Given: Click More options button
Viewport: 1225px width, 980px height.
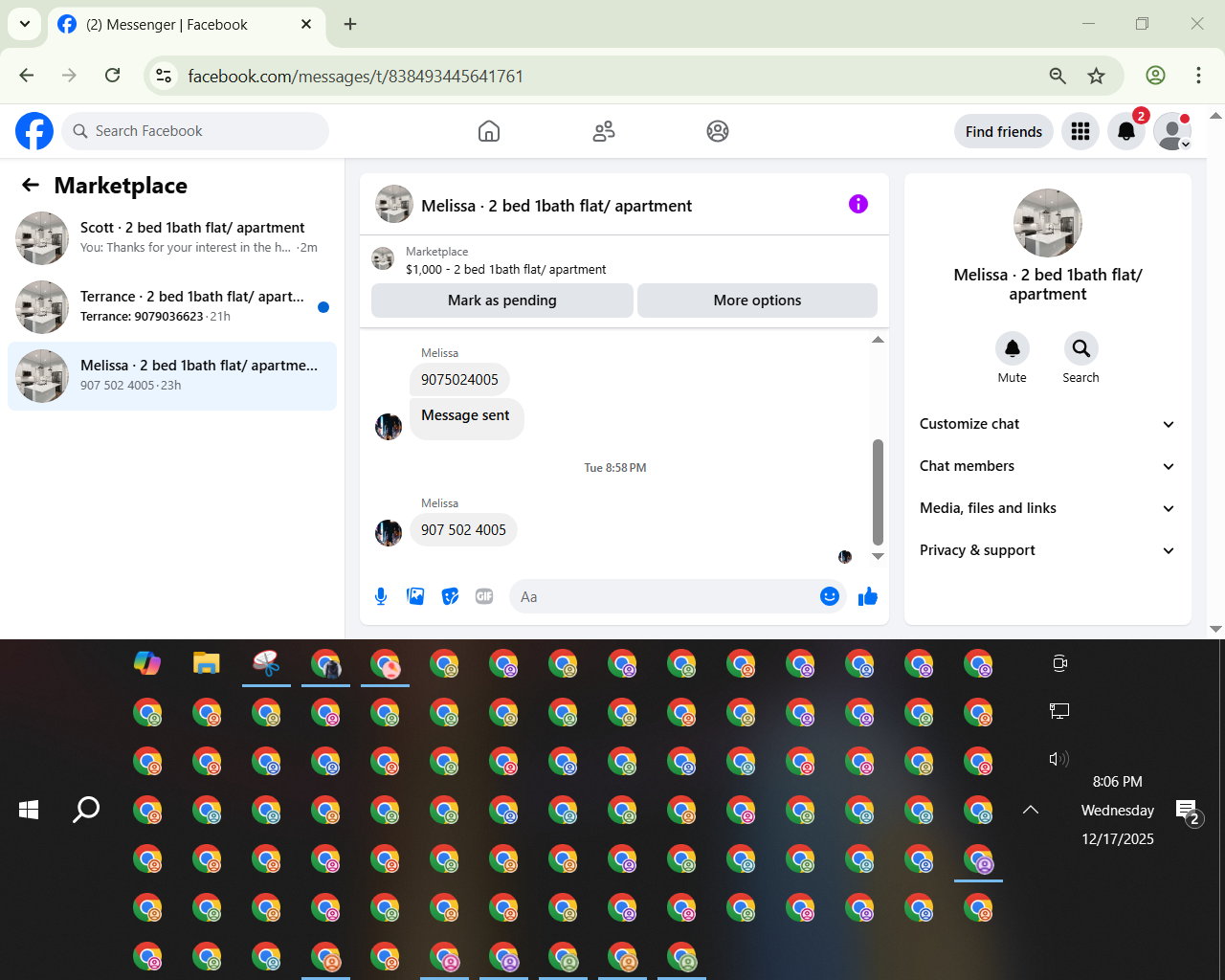Looking at the screenshot, I should (757, 301).
